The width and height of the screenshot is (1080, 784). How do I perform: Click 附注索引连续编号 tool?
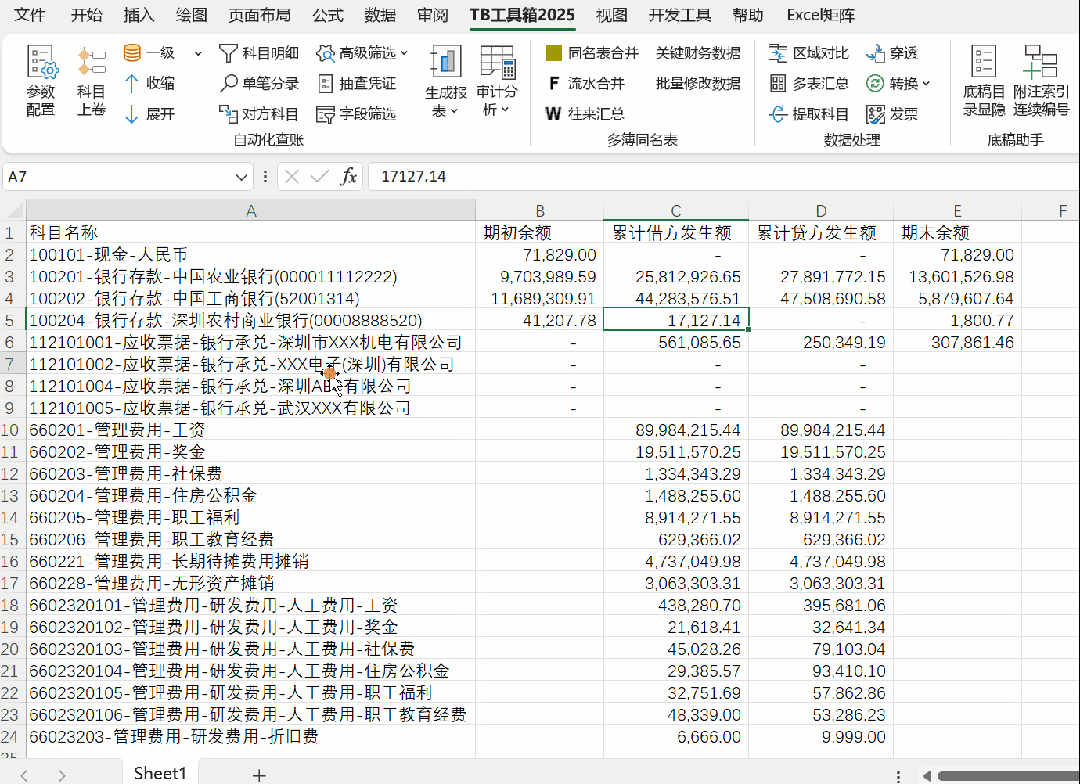pyautogui.click(x=1040, y=81)
